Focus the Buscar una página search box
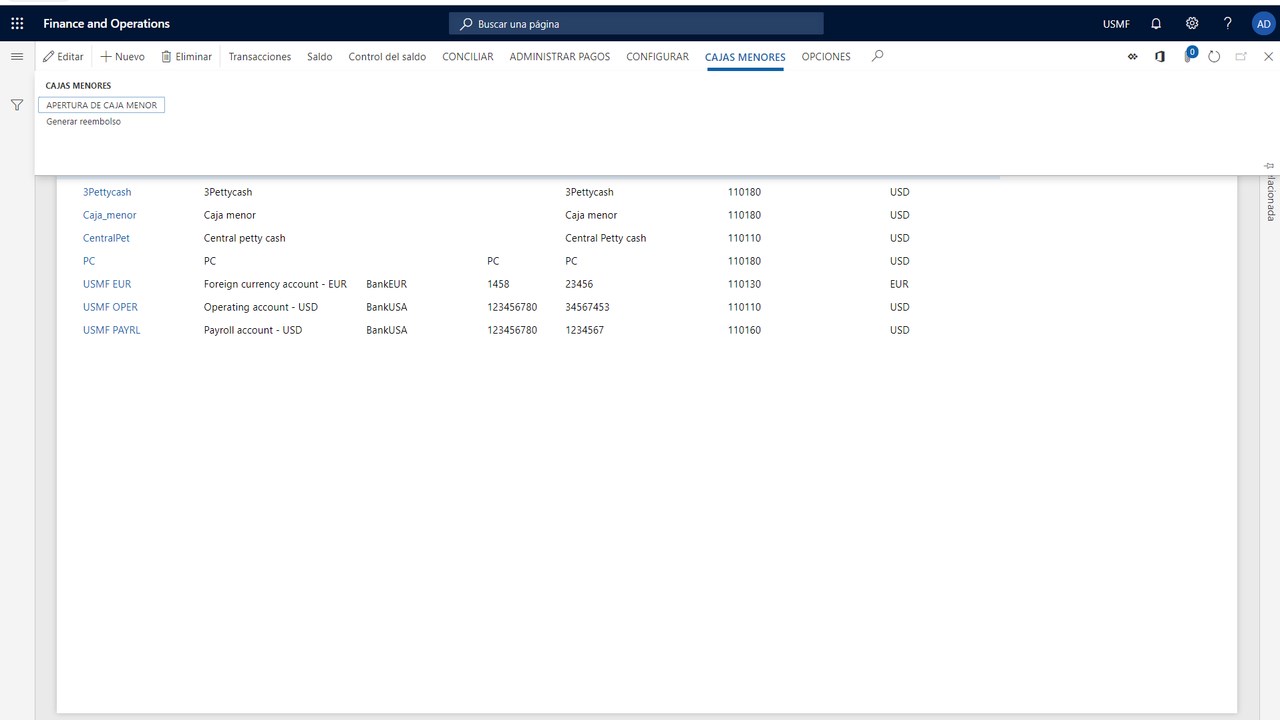Viewport: 1280px width, 720px height. (x=636, y=24)
